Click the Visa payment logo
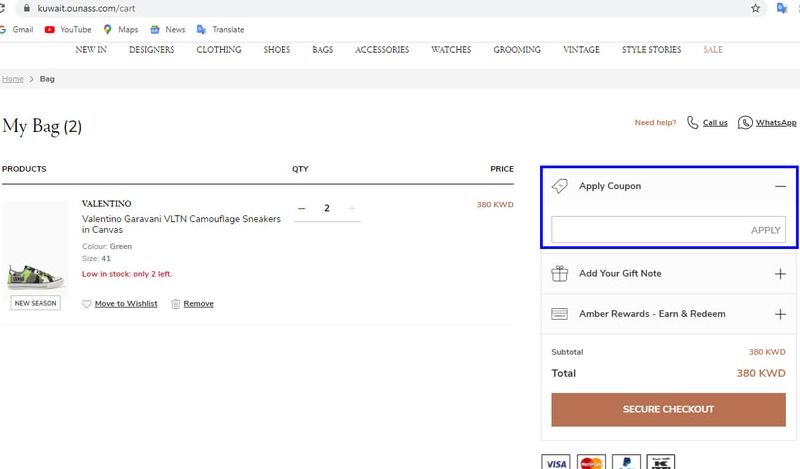 click(x=556, y=462)
